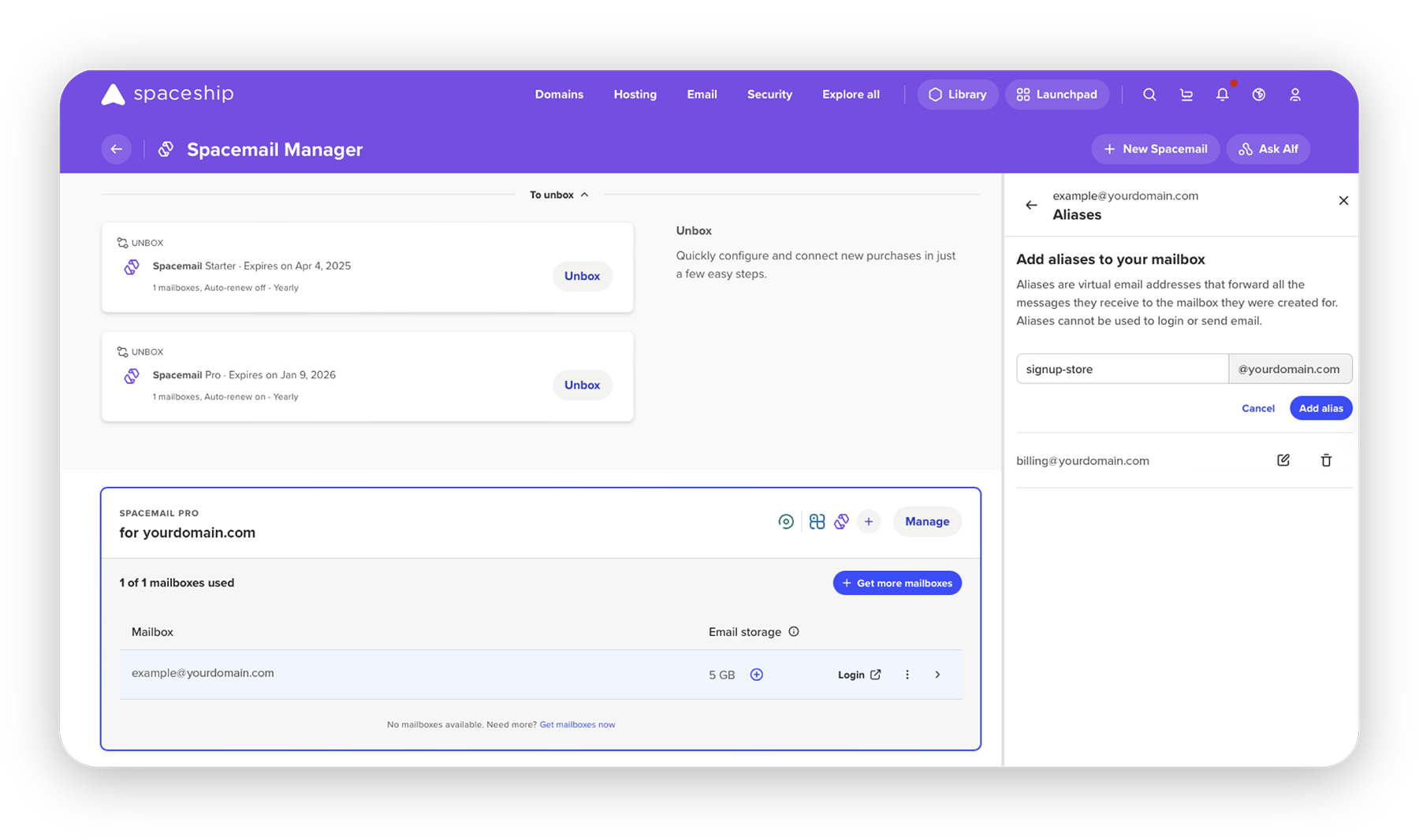The height and width of the screenshot is (840, 1419).
Task: Unbox the Spacemail Starter plan
Action: [x=582, y=276]
